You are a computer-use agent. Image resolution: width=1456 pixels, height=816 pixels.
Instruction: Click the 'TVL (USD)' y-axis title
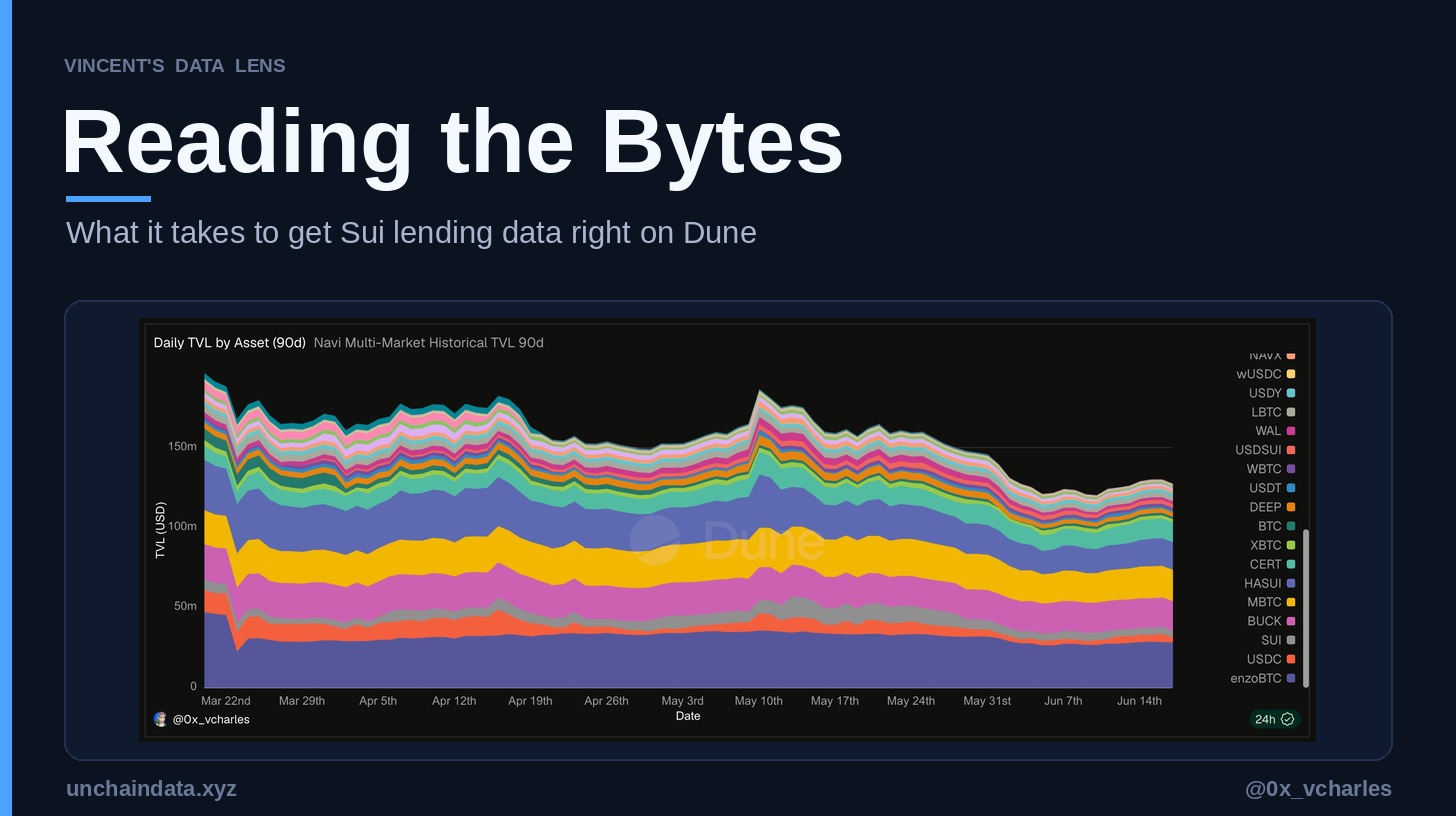coord(160,530)
